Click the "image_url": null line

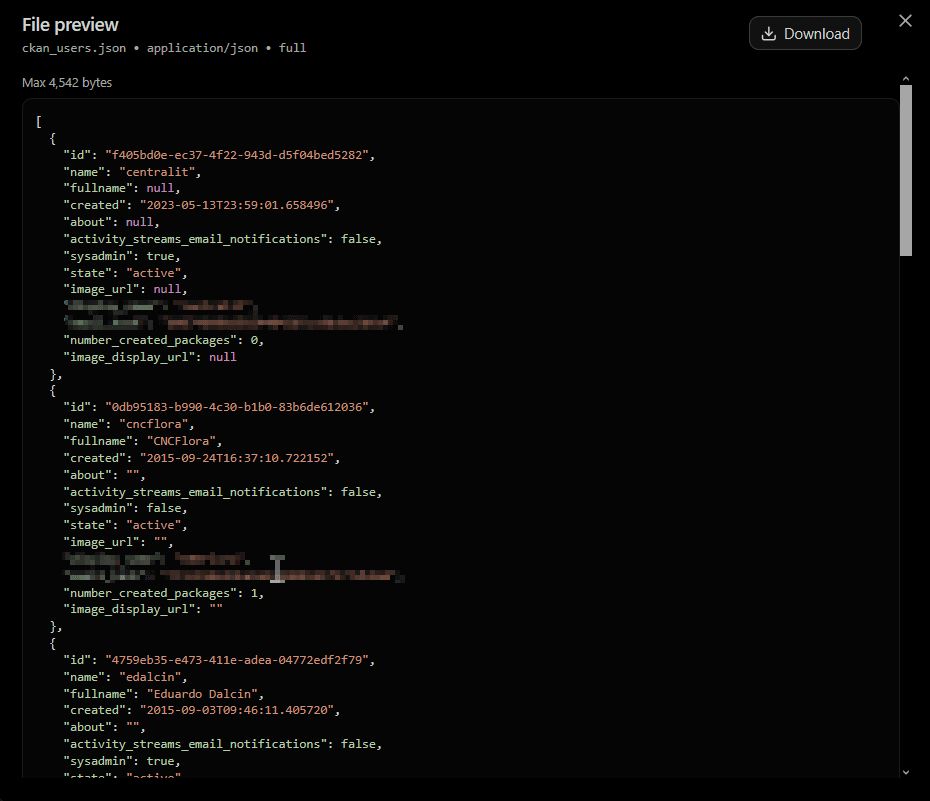[x=125, y=289]
